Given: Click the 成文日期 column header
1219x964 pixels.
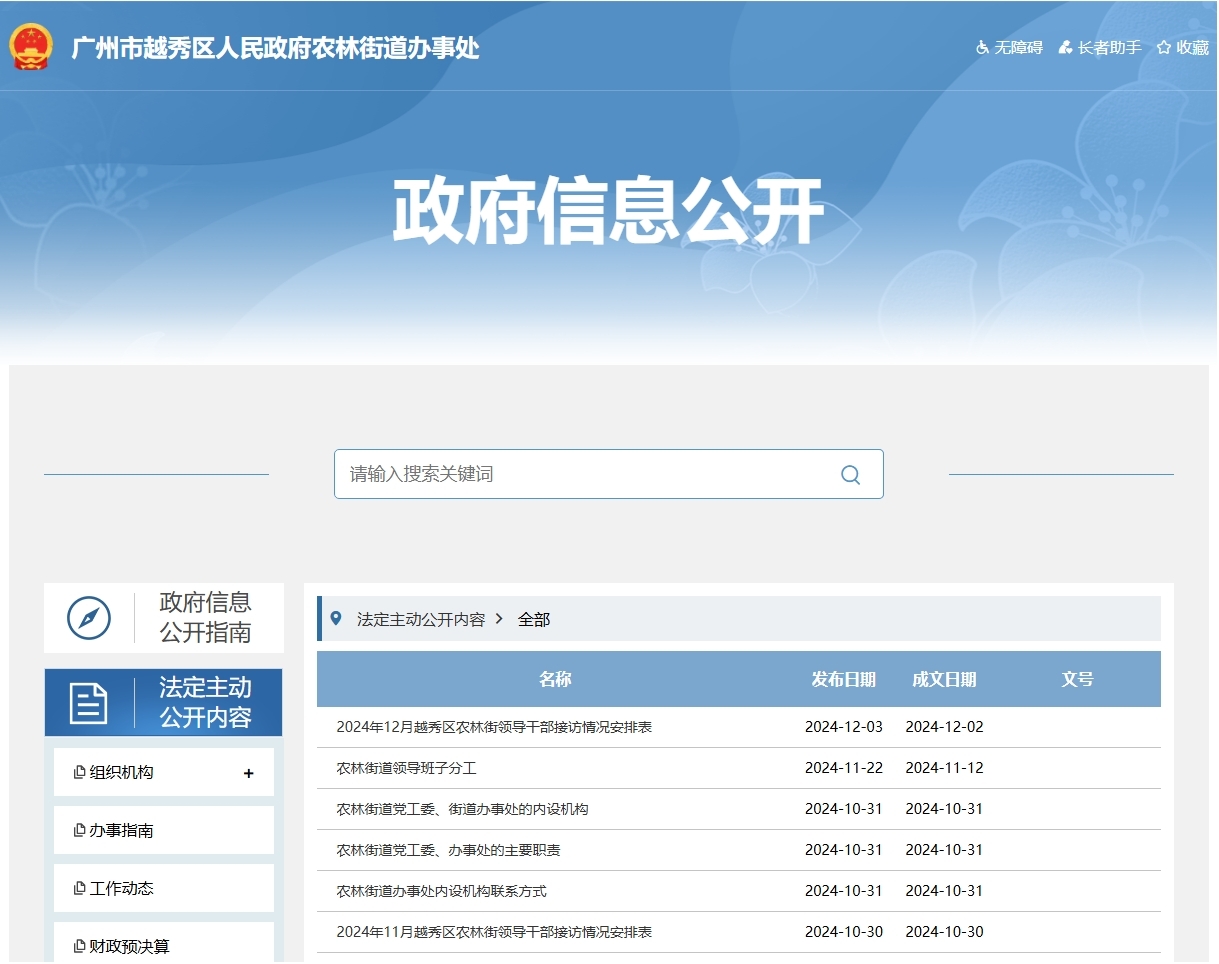Looking at the screenshot, I should [x=944, y=679].
